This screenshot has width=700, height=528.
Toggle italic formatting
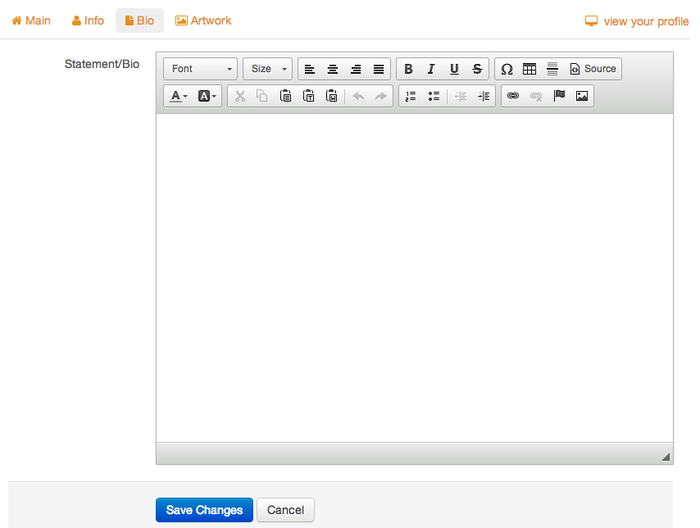pos(431,69)
